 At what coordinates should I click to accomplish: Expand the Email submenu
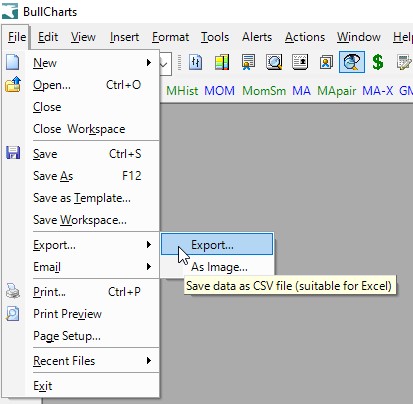point(92,267)
